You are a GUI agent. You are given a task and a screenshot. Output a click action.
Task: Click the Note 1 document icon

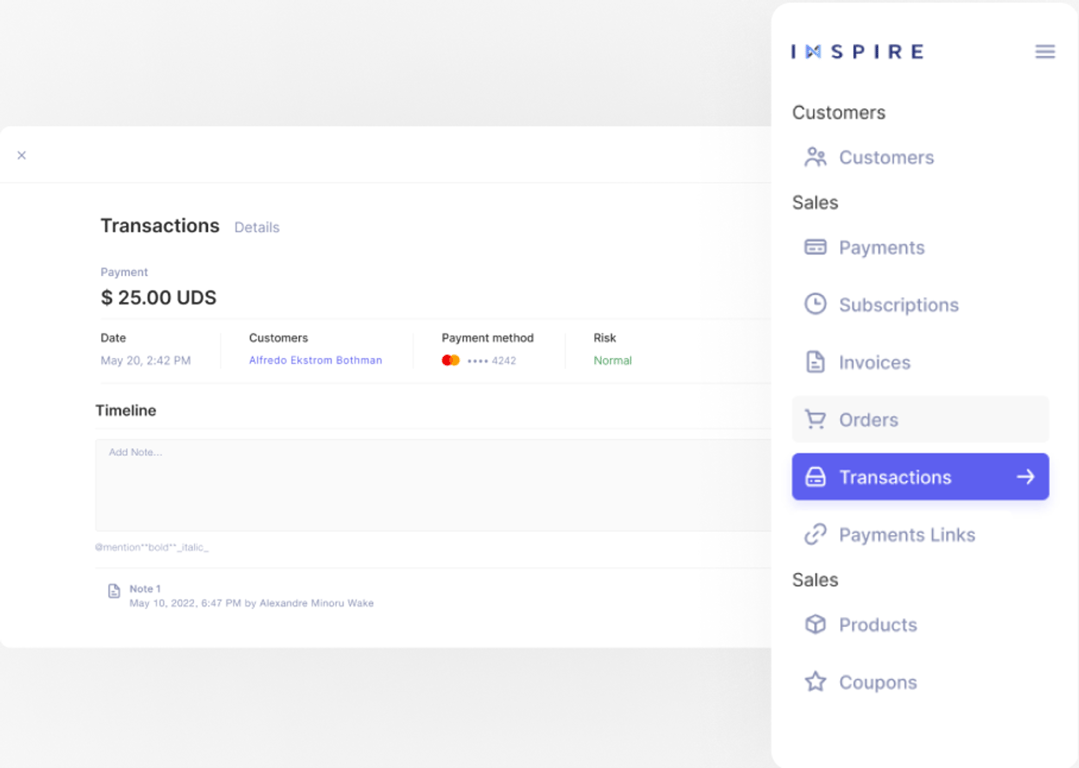(114, 591)
